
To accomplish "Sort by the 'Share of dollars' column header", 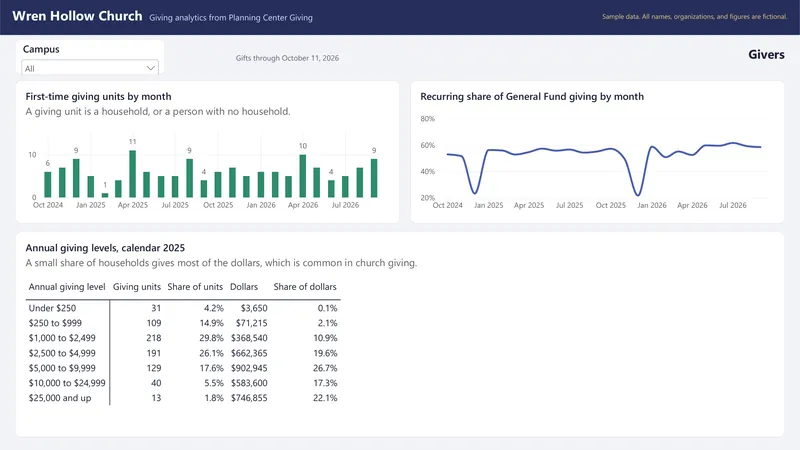I will (x=305, y=287).
